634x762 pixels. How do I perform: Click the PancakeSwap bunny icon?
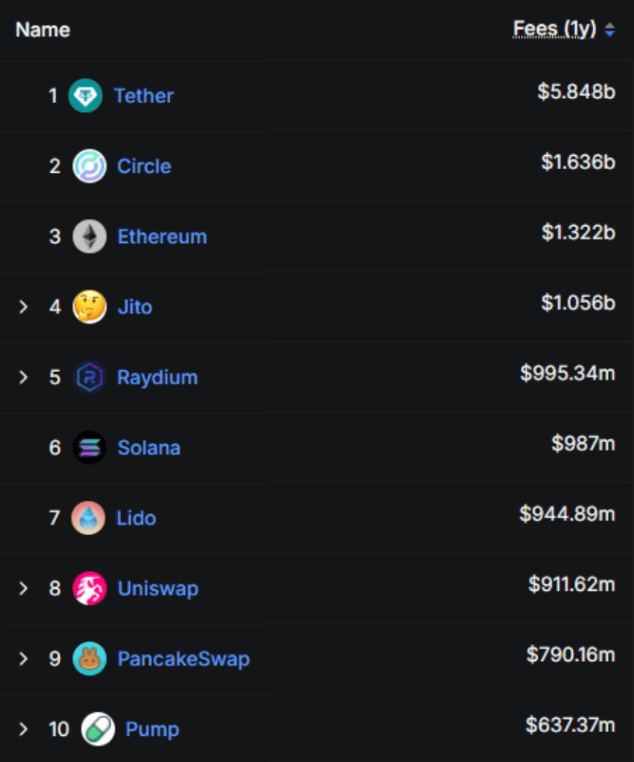pyautogui.click(x=89, y=659)
